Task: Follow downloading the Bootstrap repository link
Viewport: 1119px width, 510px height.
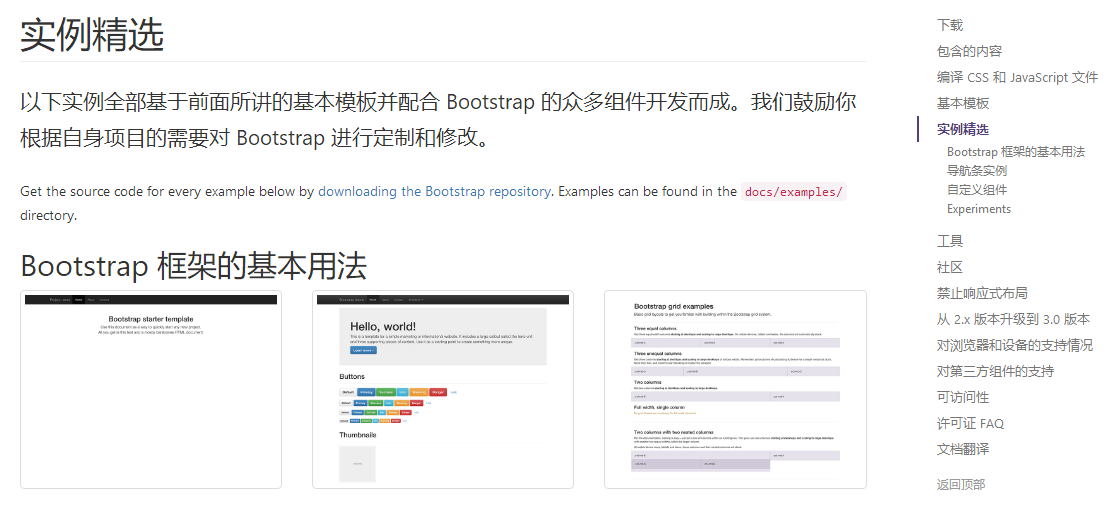Action: 434,191
